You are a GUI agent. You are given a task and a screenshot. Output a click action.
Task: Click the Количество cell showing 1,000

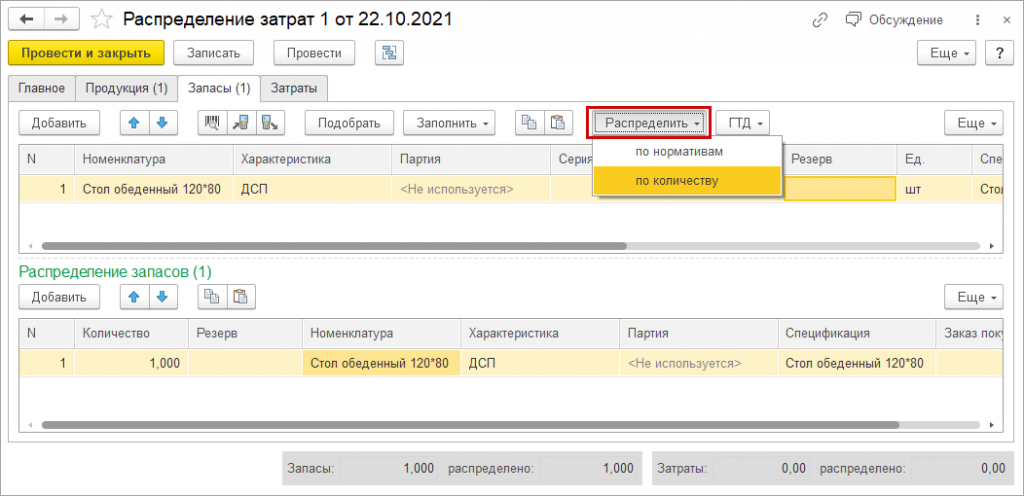[x=131, y=363]
